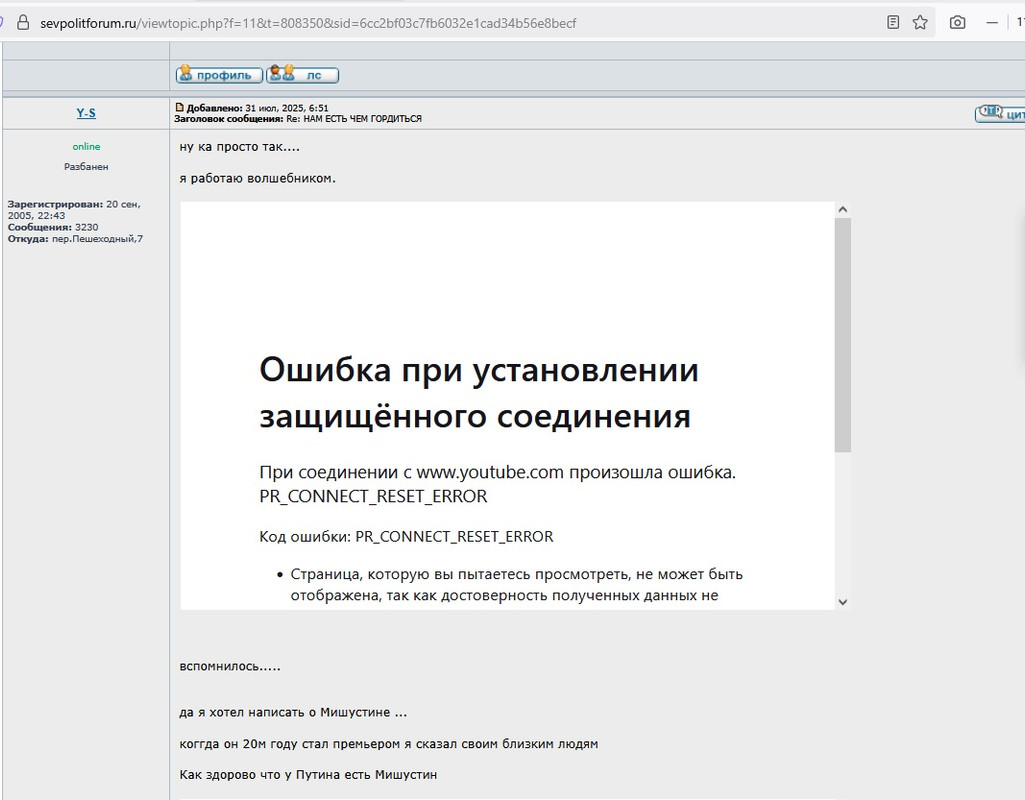Viewport: 1025px width, 800px height.
Task: Click the quote (цит) button on post
Action: [1000, 114]
